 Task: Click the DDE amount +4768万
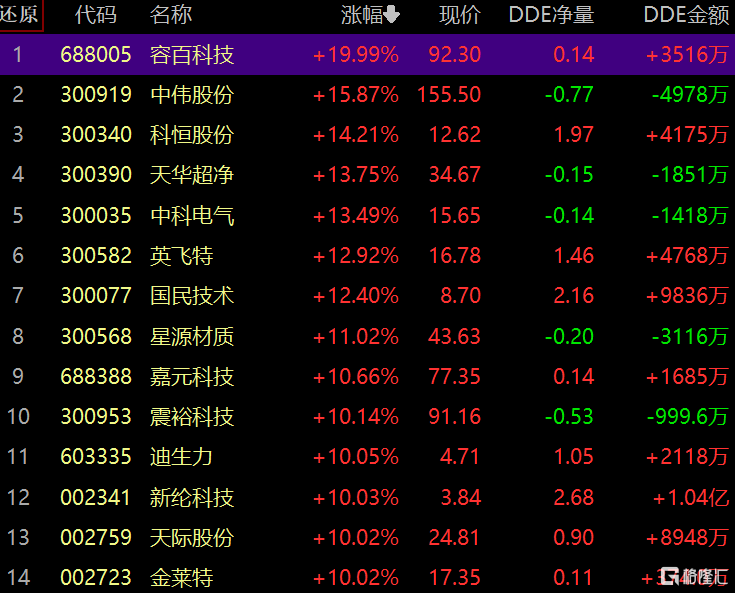tap(687, 256)
